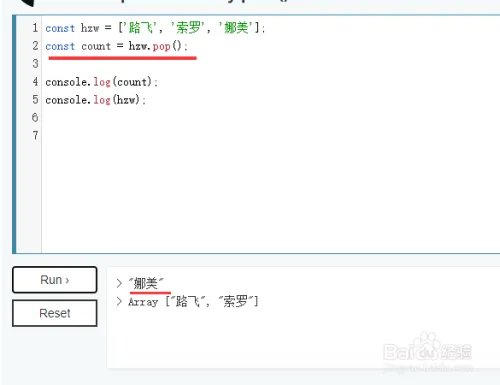Click the 'pop' method name in code
The image size is (500, 385).
coord(162,46)
